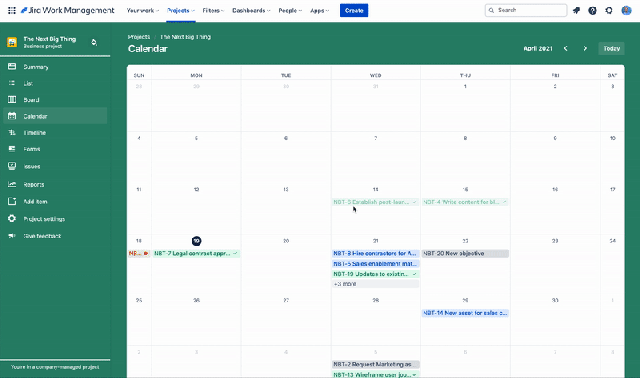This screenshot has height=378, width=640.
Task: Click the Project settings gear icon
Action: 12,218
